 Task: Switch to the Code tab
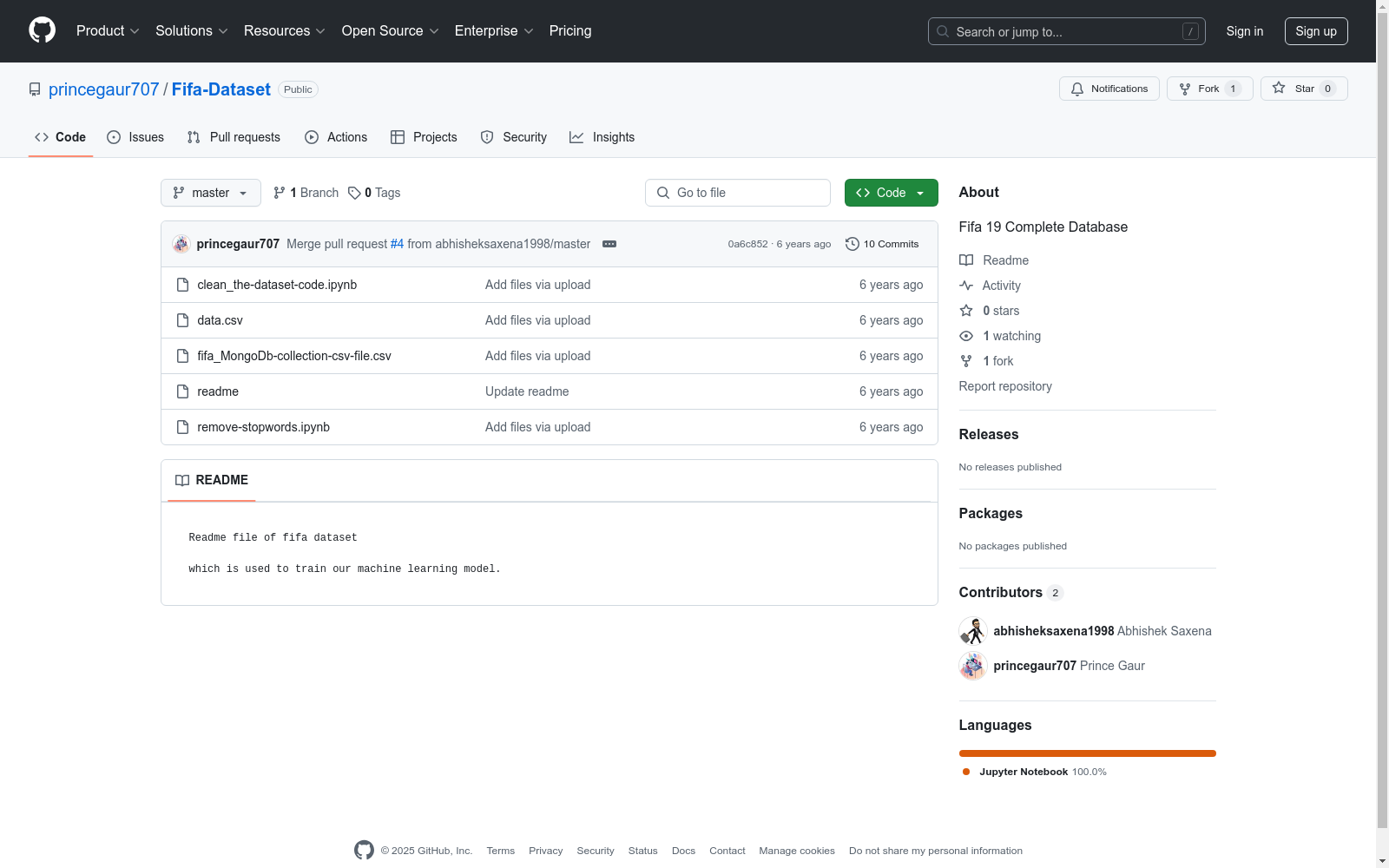coord(61,137)
